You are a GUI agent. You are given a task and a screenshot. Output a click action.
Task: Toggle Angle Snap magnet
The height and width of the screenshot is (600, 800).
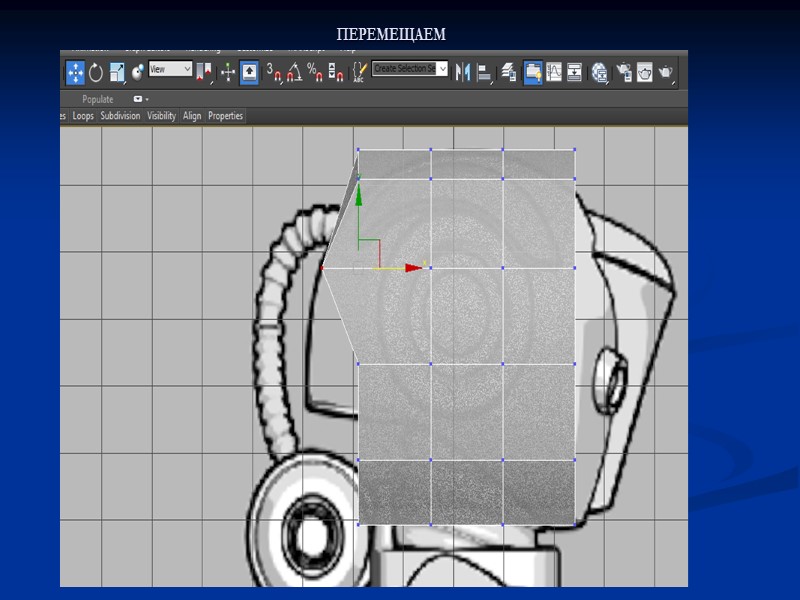(x=294, y=72)
